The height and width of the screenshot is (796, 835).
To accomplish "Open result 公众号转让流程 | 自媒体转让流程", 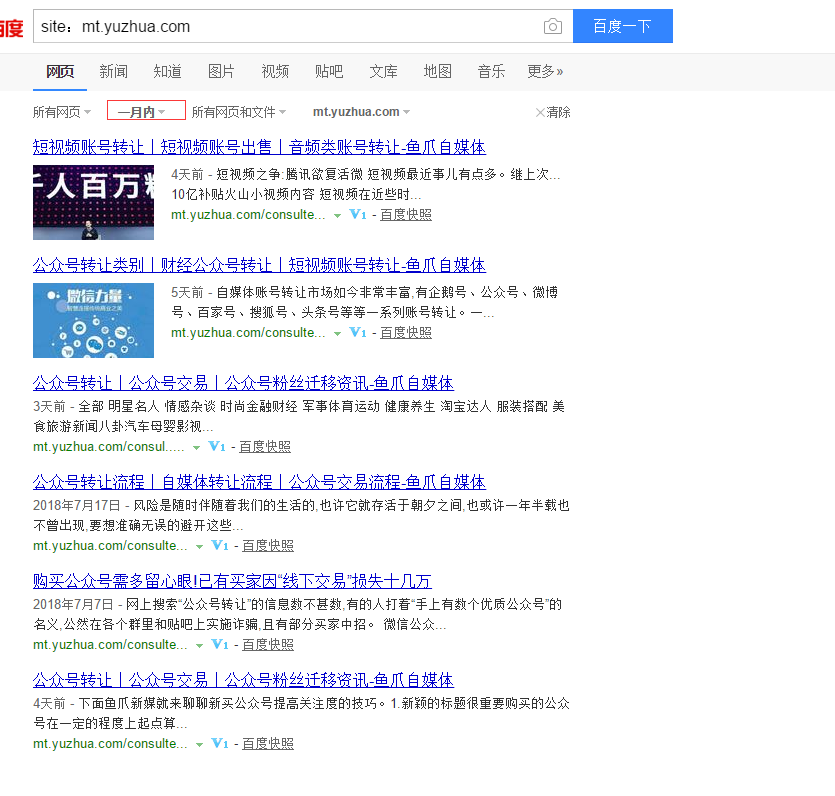I will click(x=259, y=482).
